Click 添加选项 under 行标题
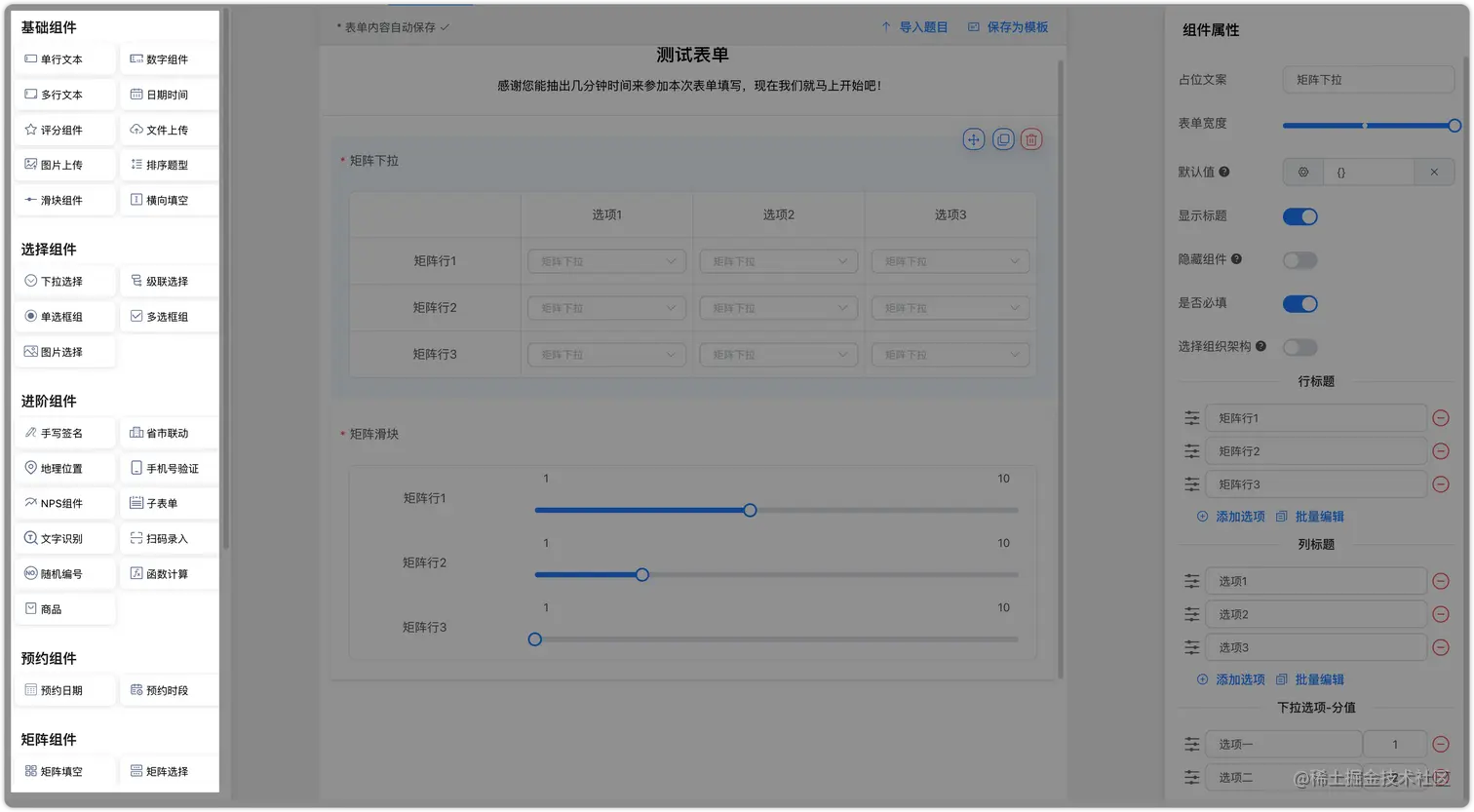 [1230, 517]
